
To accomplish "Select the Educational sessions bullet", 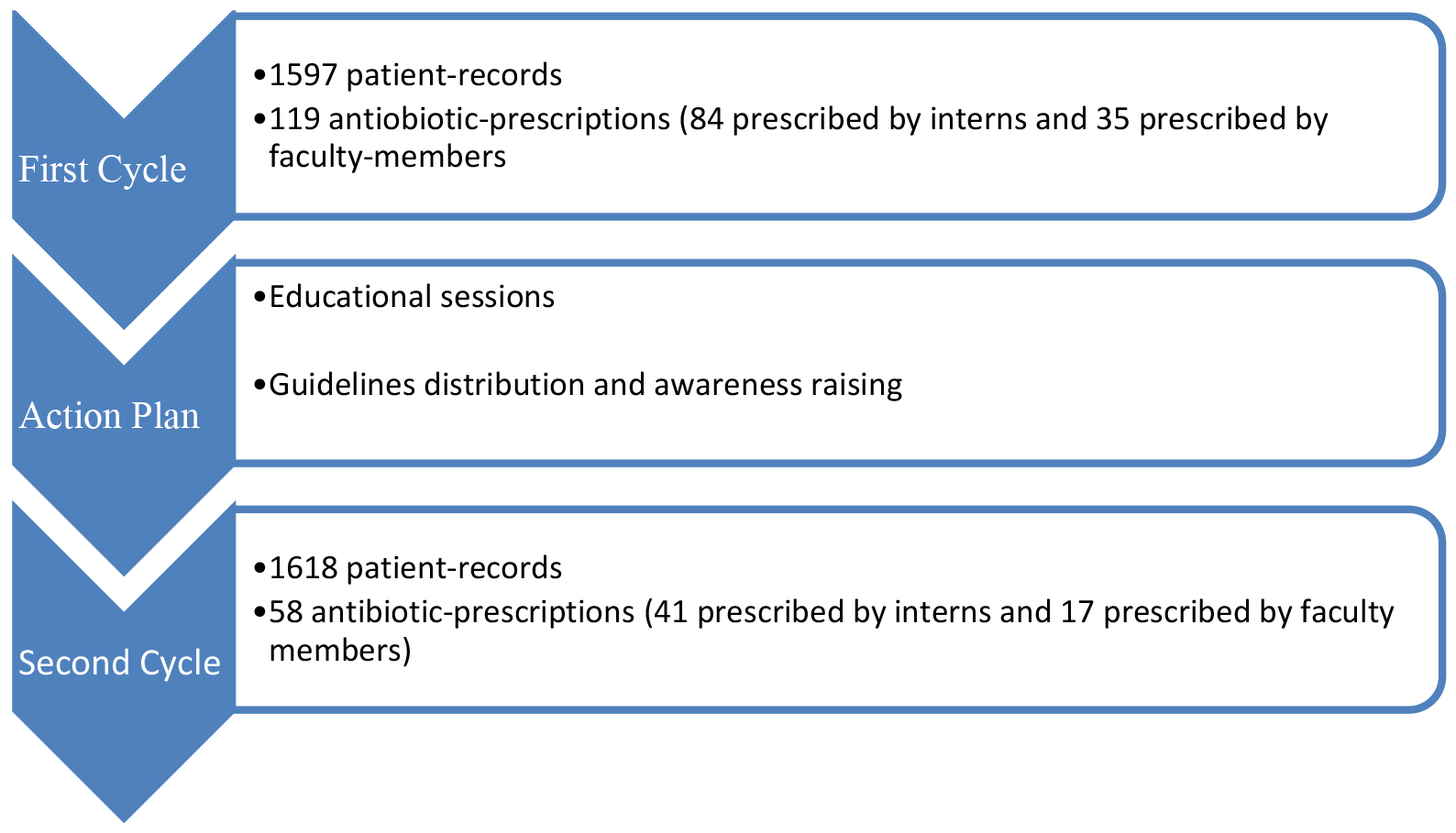I will tap(404, 297).
